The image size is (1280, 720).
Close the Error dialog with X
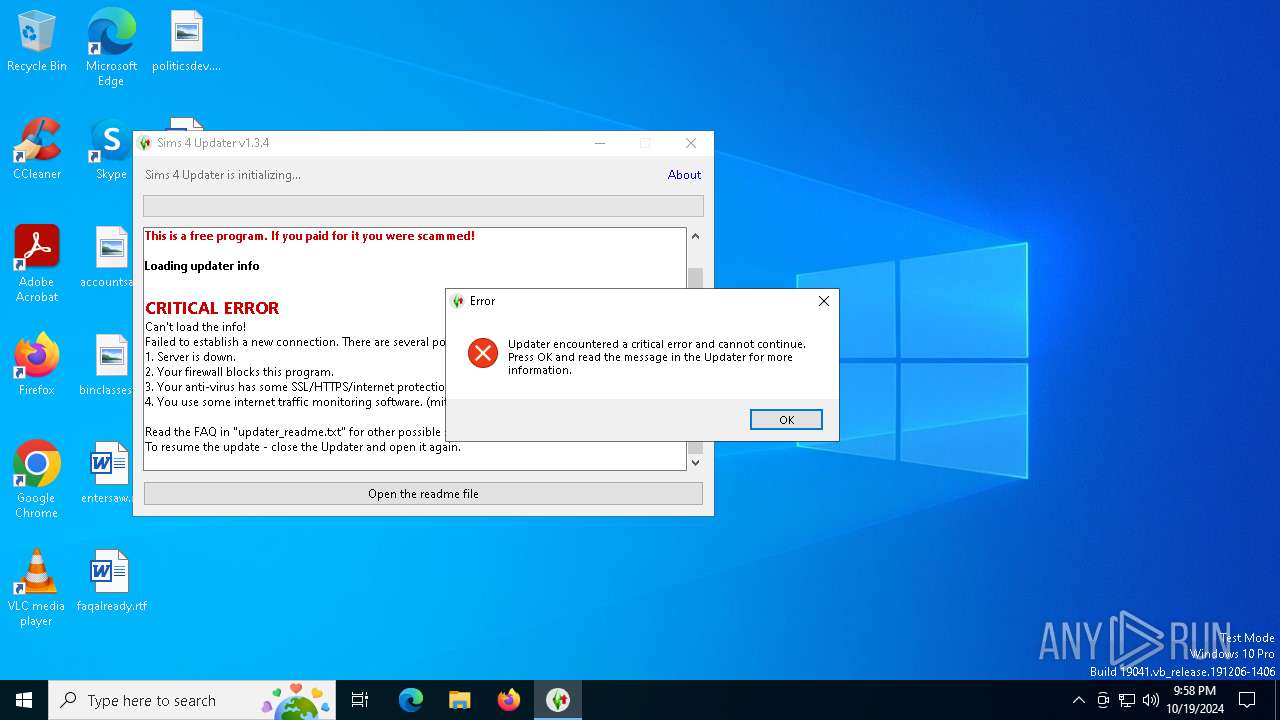[x=824, y=301]
